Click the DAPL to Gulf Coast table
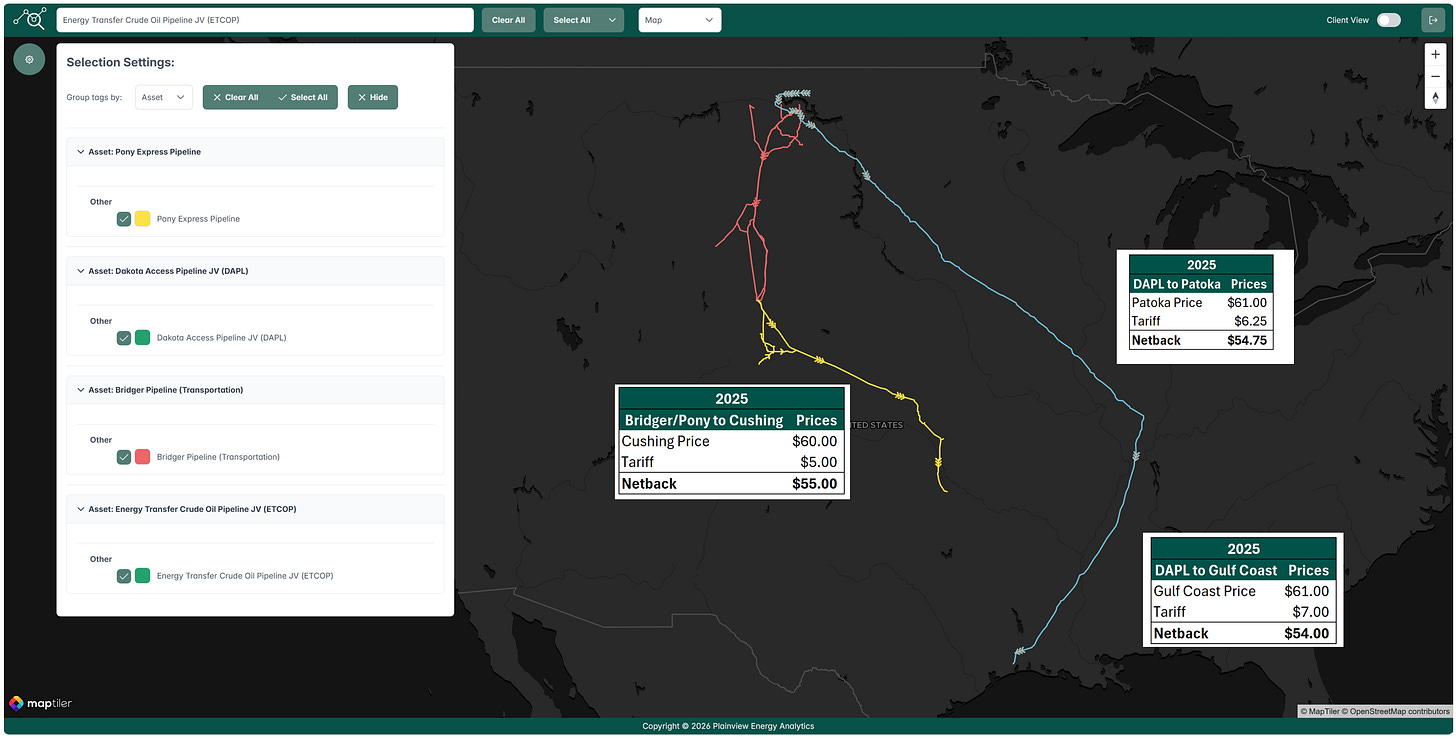This screenshot has height=739, width=1456. 1243,590
